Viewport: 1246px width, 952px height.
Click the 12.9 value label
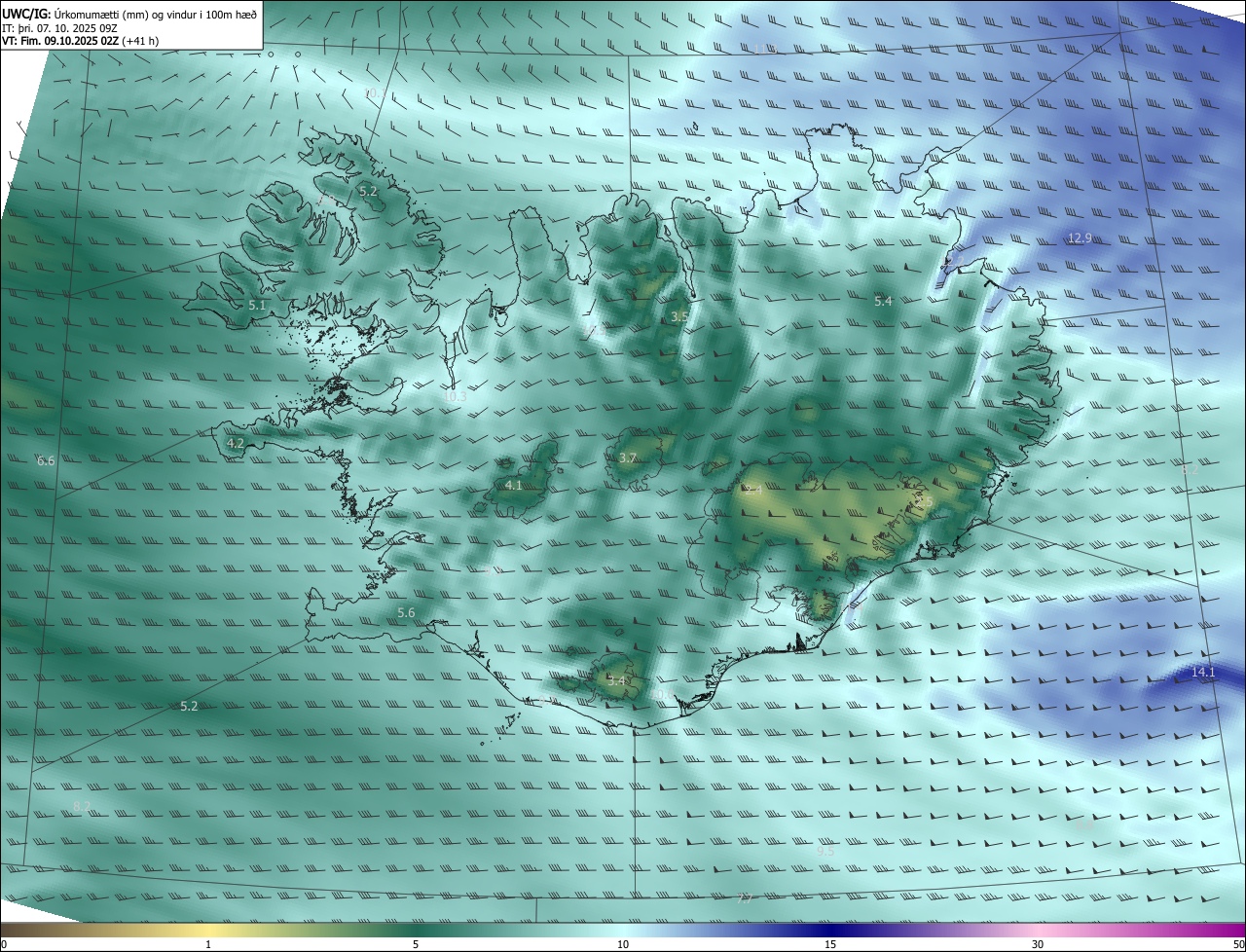coord(1080,238)
